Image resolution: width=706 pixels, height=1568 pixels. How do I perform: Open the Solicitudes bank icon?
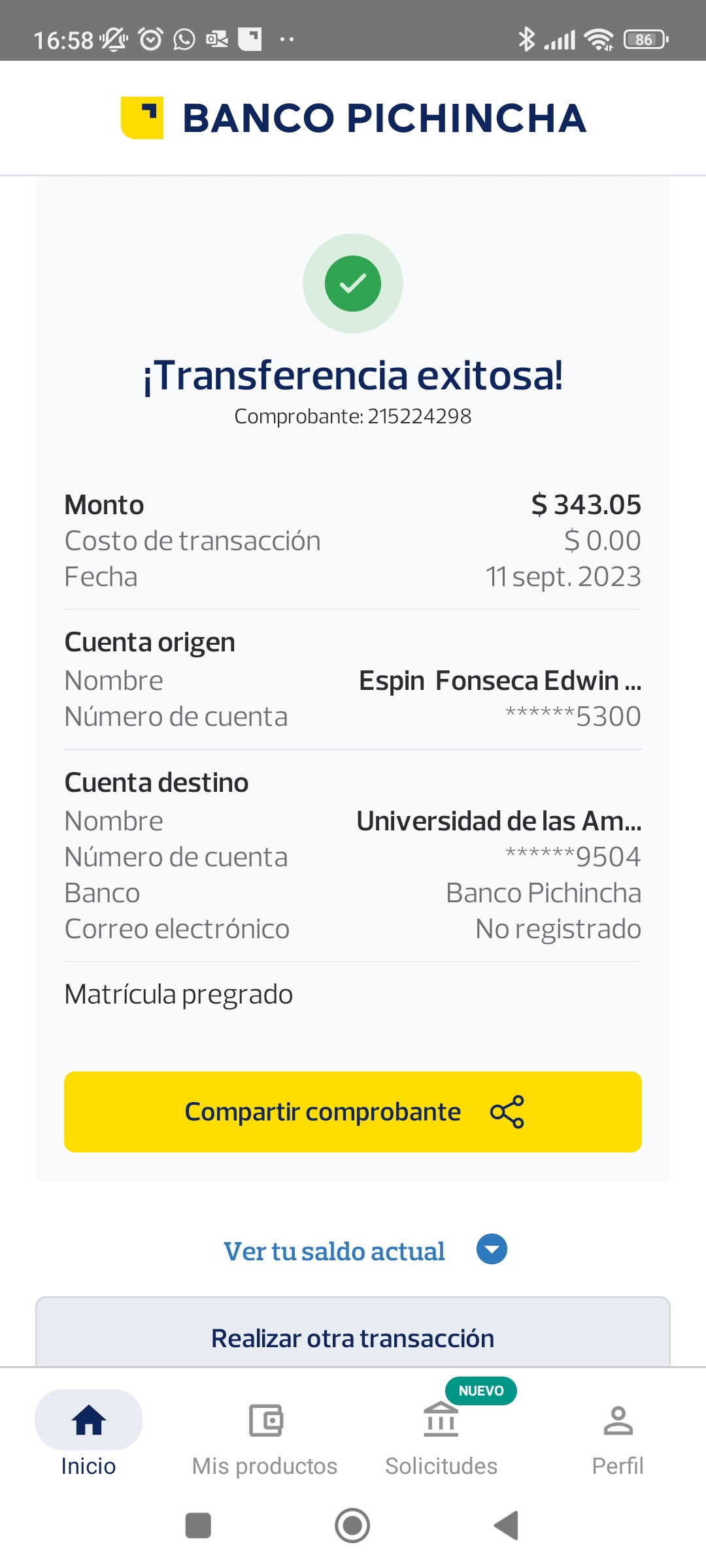pos(441,1420)
